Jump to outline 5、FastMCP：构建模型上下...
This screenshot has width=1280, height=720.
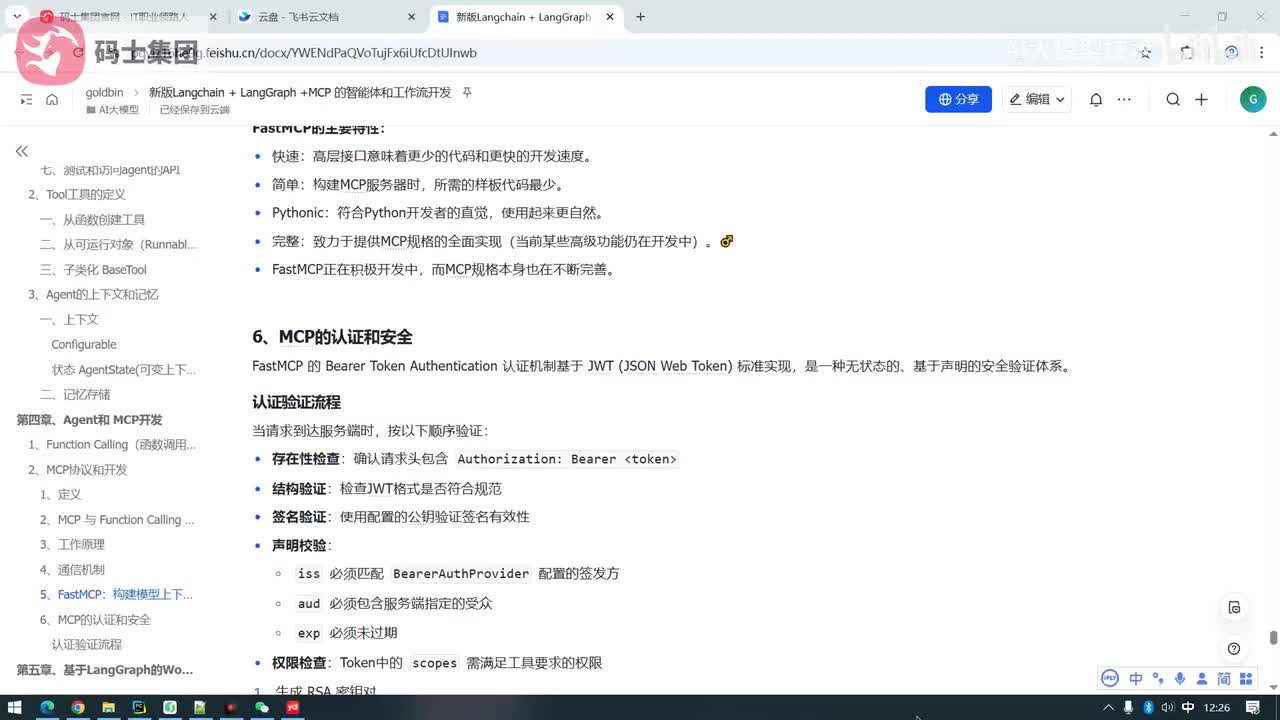point(116,594)
